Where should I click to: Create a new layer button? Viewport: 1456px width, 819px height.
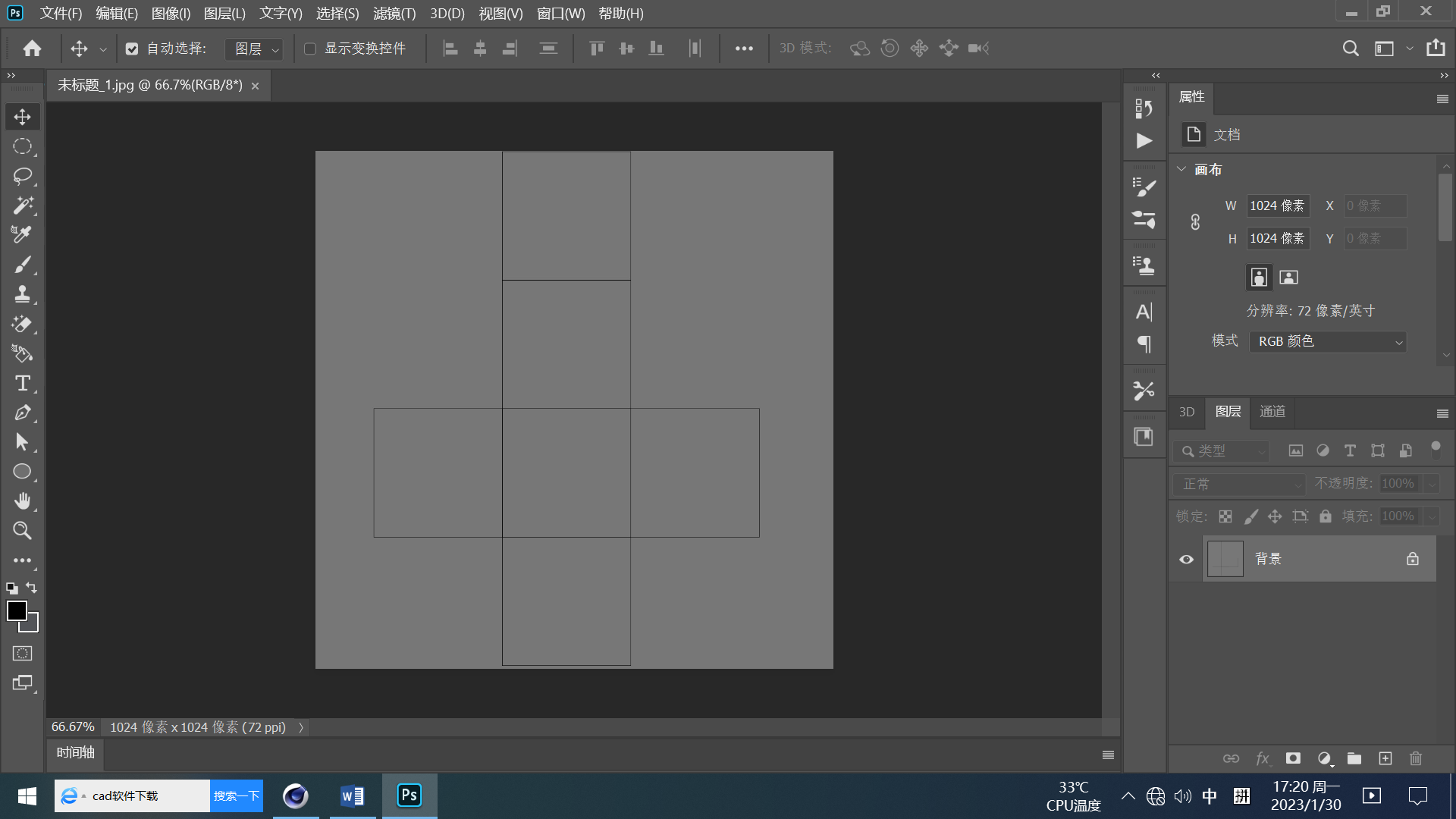[1385, 758]
